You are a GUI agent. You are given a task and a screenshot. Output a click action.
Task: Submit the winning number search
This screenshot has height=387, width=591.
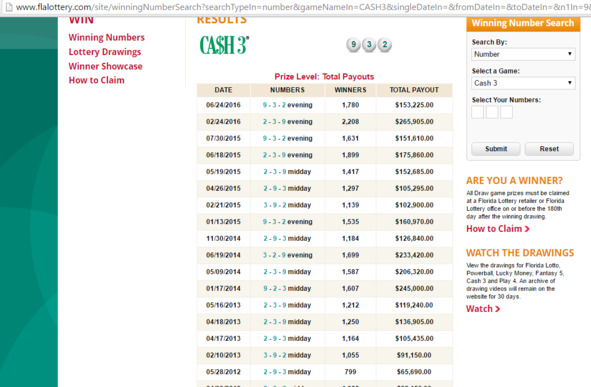point(496,149)
